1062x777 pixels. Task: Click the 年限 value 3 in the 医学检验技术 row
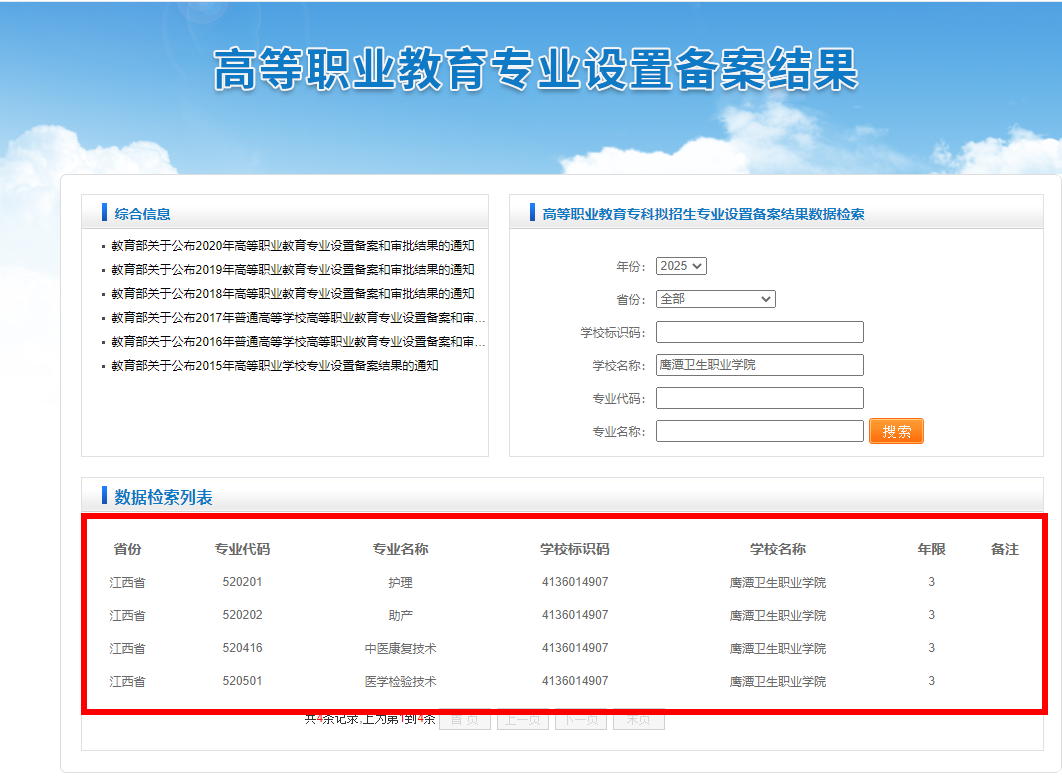pyautogui.click(x=931, y=681)
